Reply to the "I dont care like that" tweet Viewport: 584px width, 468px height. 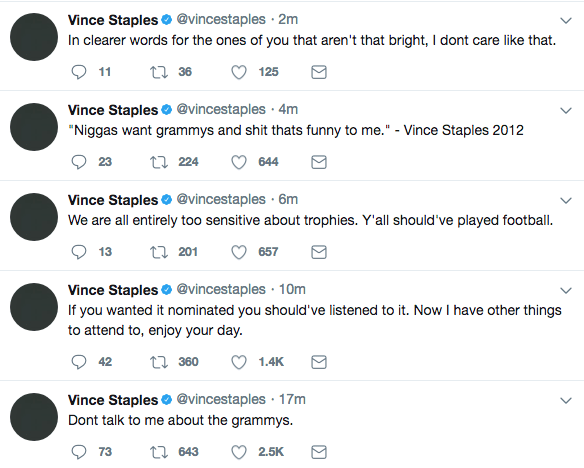pos(79,72)
